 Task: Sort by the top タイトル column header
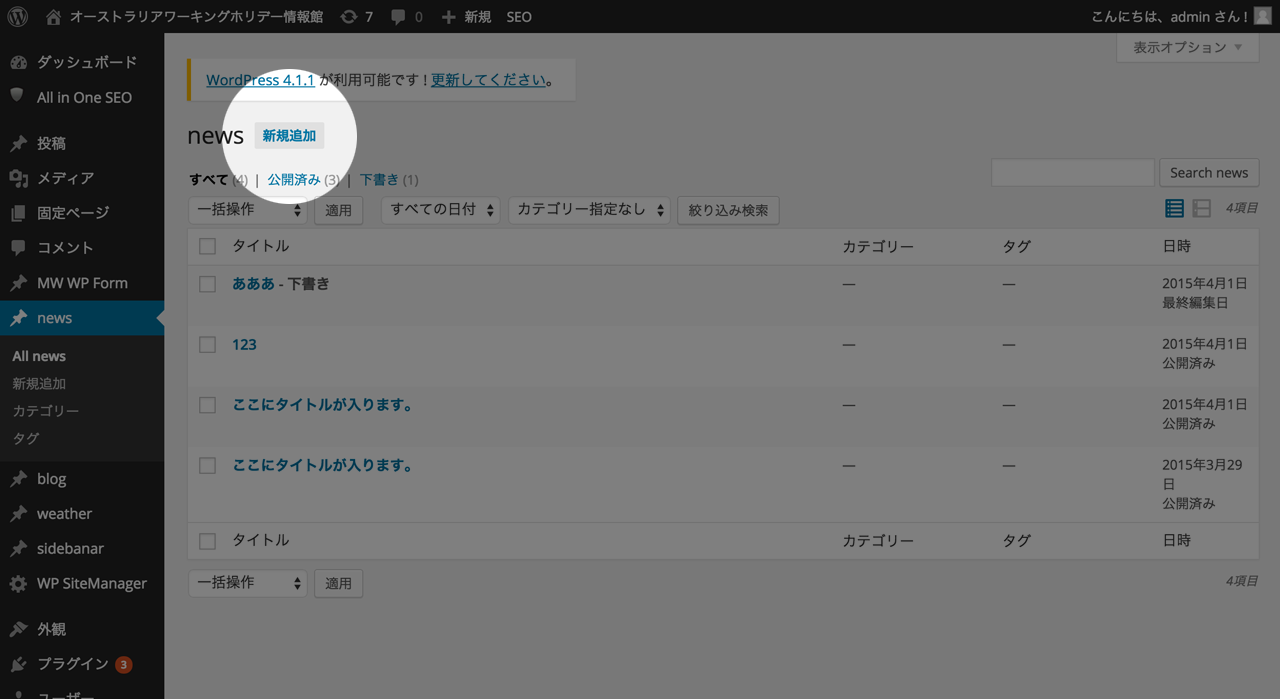pos(260,246)
